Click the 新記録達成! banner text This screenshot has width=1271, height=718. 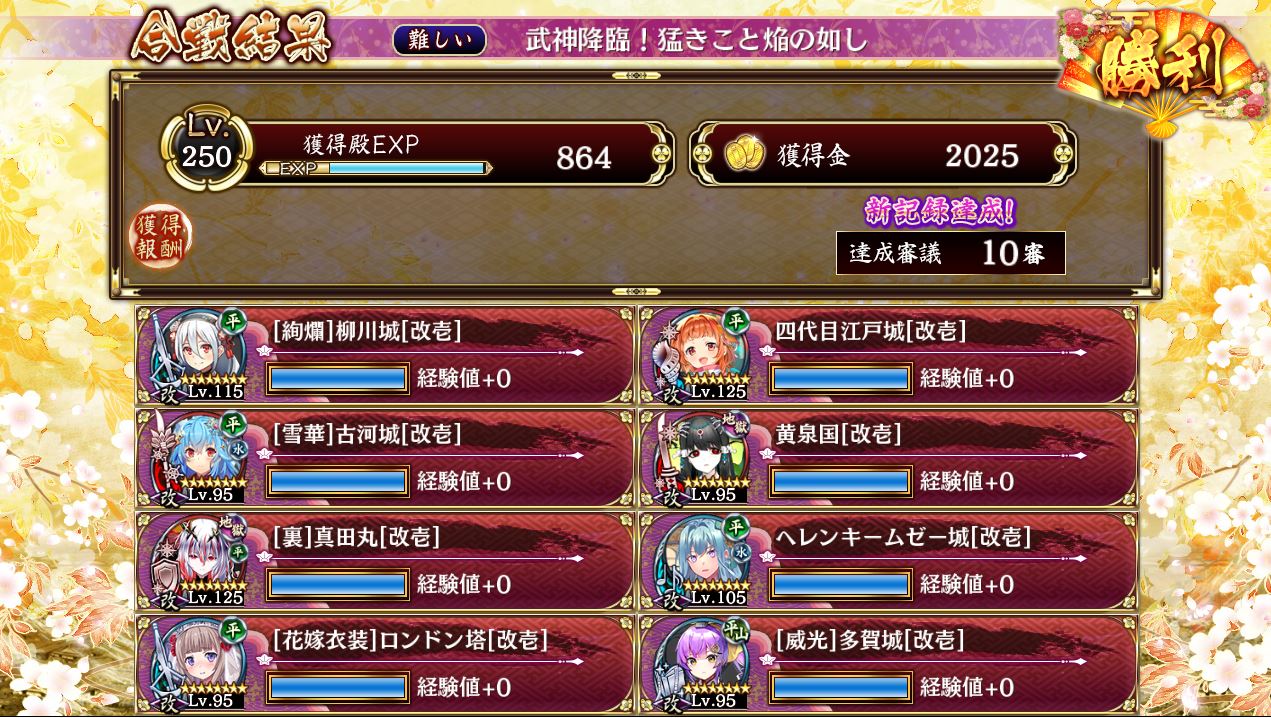coord(940,211)
